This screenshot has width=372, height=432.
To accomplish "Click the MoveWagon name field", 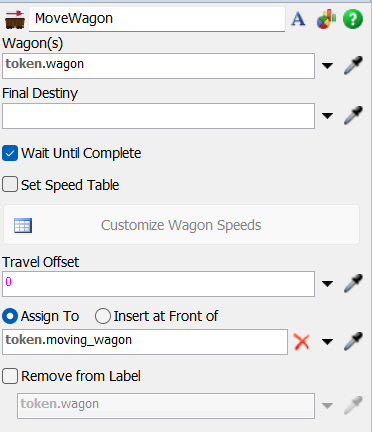I will [x=157, y=19].
